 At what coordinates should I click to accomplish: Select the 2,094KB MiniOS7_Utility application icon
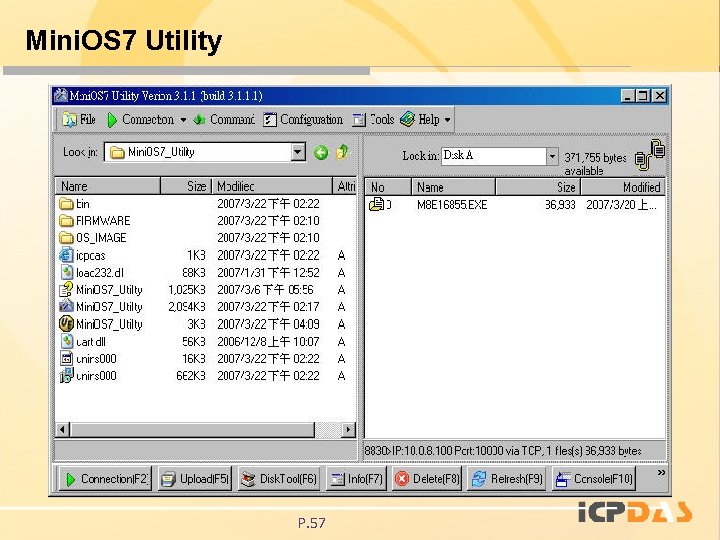[66, 306]
